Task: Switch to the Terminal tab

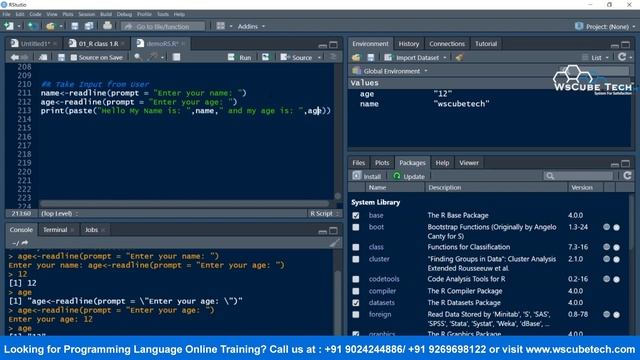Action: click(55, 230)
